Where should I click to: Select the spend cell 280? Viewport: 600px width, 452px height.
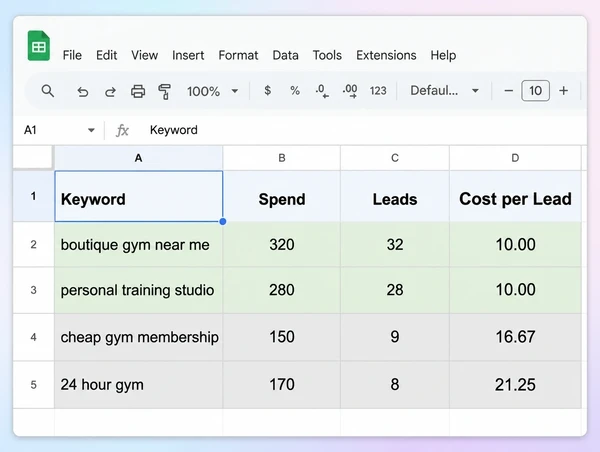(x=282, y=290)
